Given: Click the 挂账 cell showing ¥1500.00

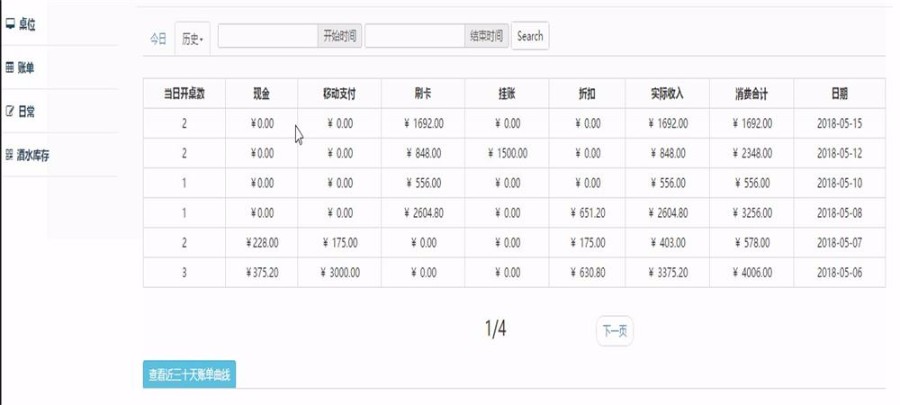Looking at the screenshot, I should 507,153.
